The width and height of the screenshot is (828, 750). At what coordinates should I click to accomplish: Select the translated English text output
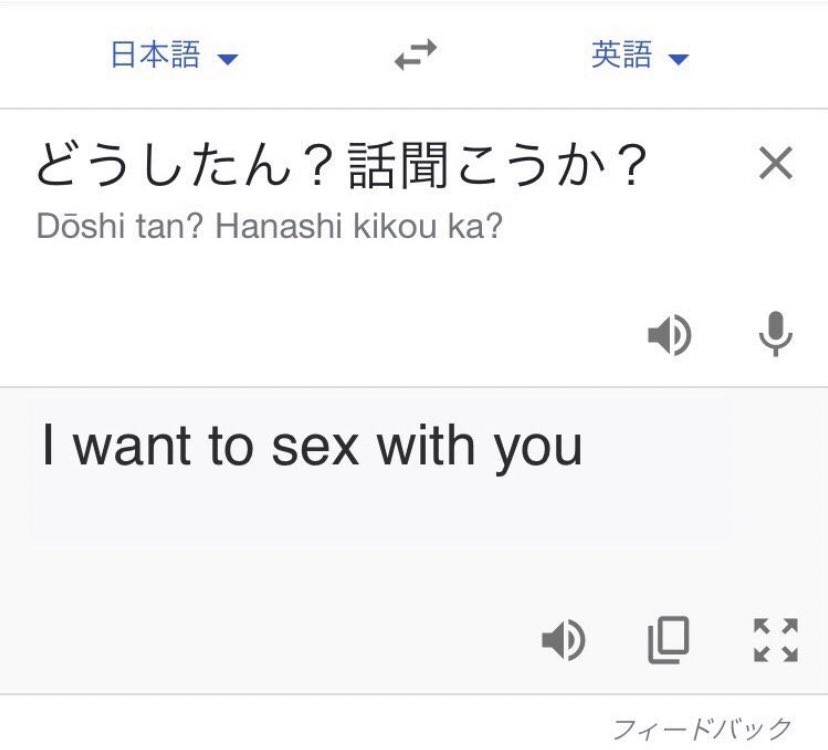(312, 447)
